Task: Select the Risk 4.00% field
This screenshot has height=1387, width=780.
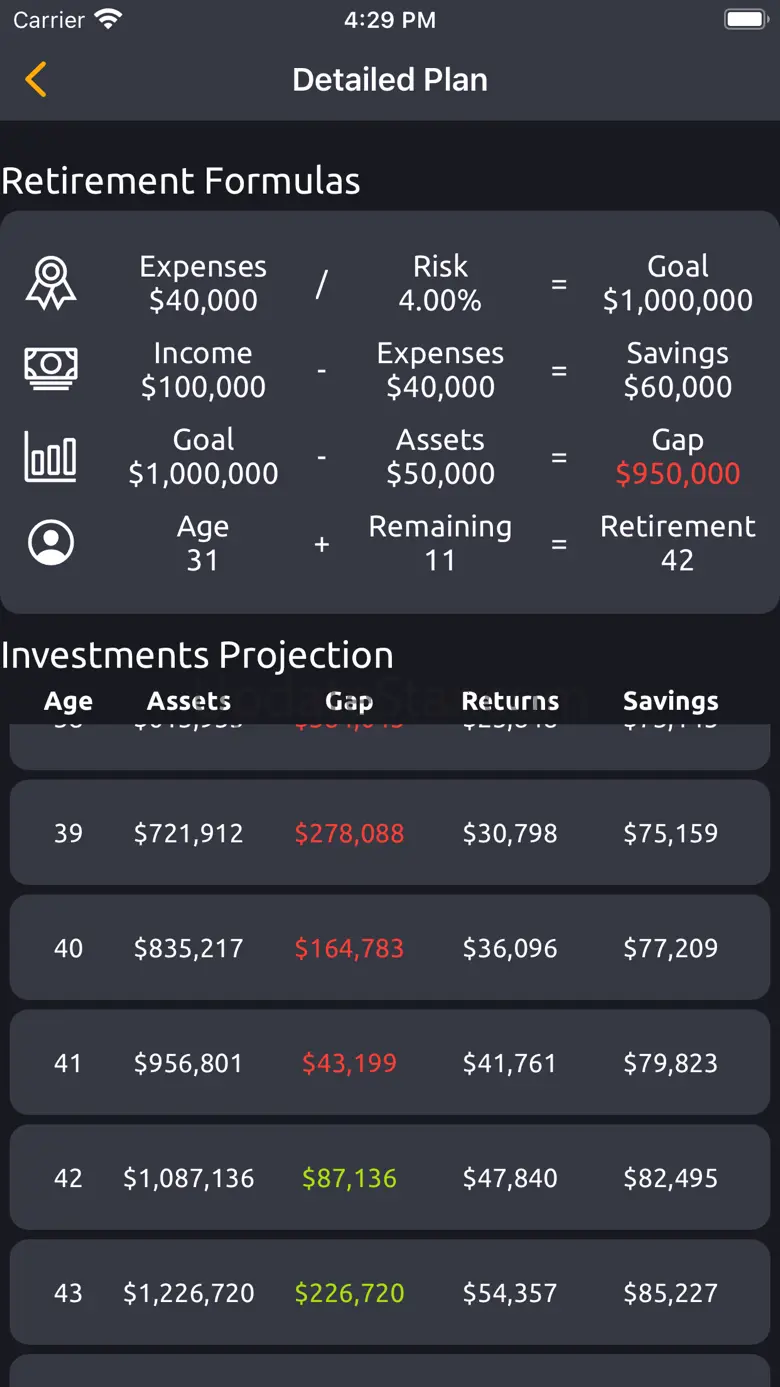Action: 440,283
